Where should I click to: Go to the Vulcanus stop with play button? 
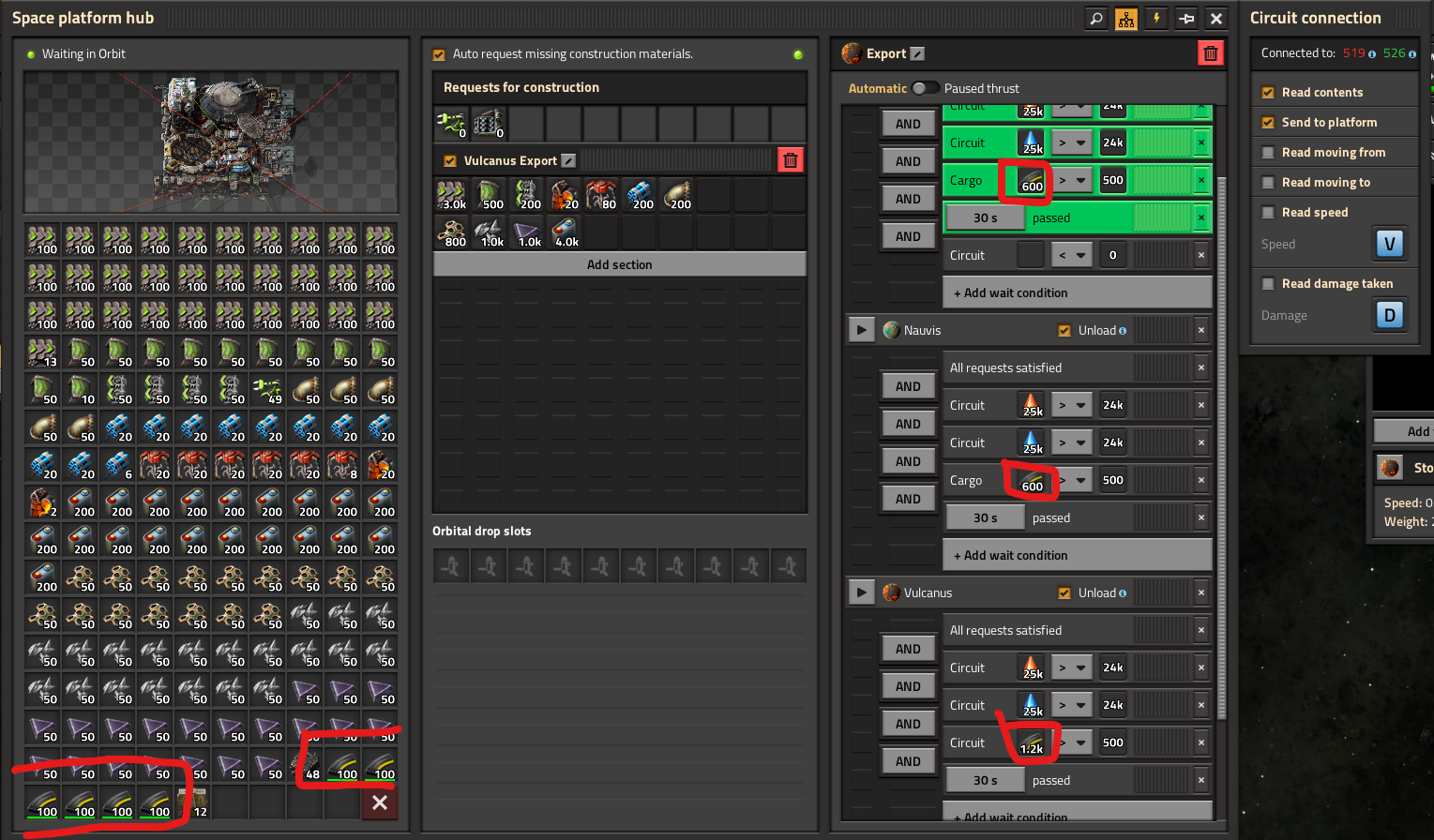coord(861,592)
